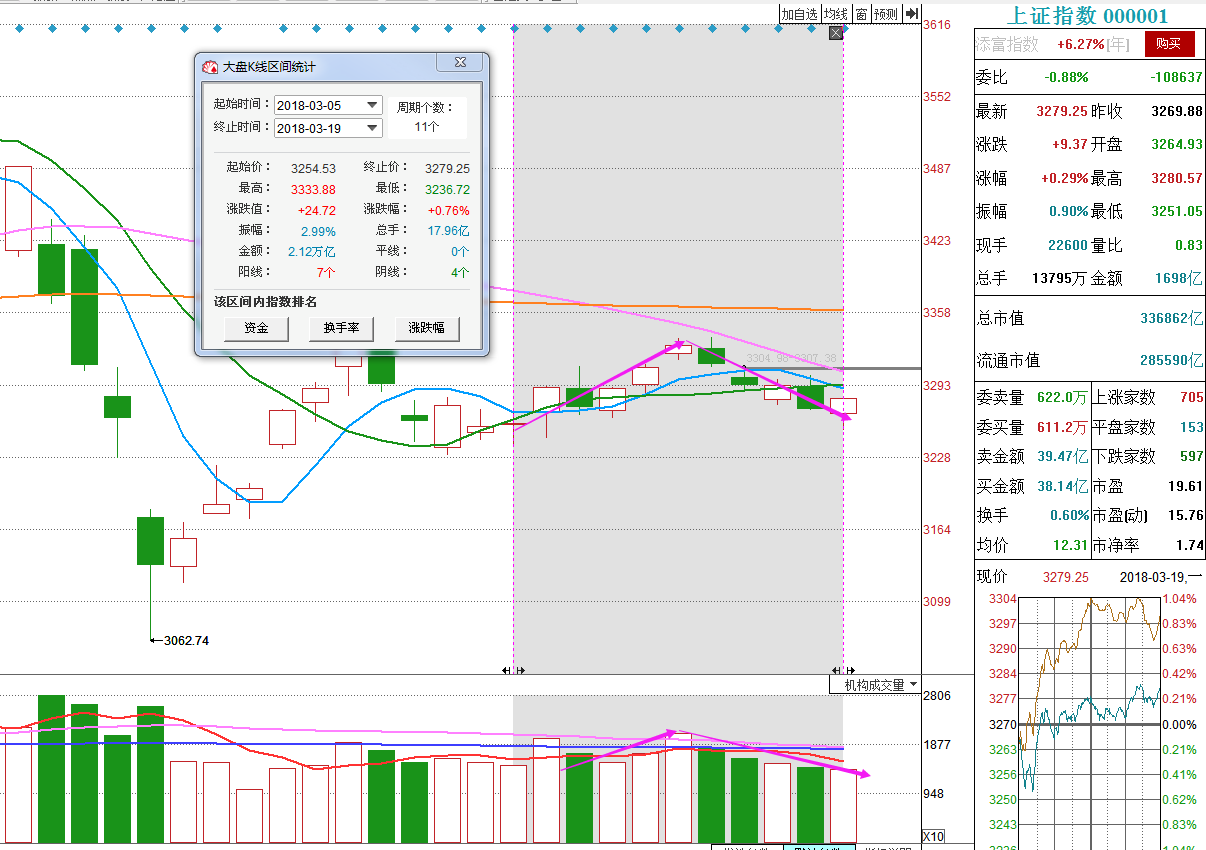
Task: Click the 上涨家数 705 value
Action: [x=1191, y=398]
